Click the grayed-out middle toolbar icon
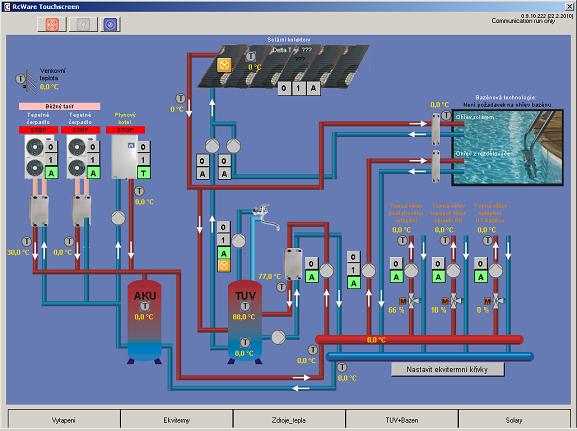The height and width of the screenshot is (431, 577). (x=84, y=24)
